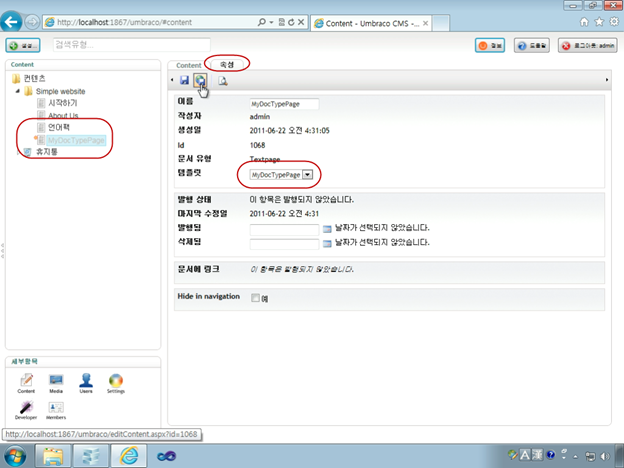Image resolution: width=624 pixels, height=468 pixels.
Task: Click the Save and publish icon
Action: tap(200, 80)
